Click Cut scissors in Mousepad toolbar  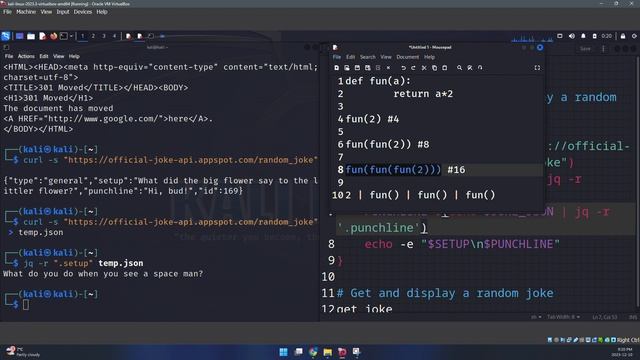[x=424, y=68]
